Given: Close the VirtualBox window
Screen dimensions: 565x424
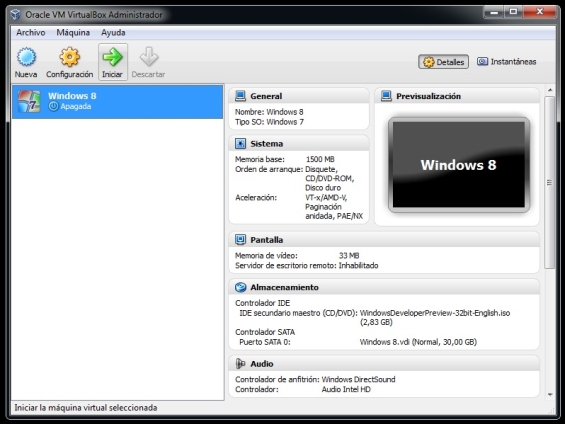Looking at the screenshot, I should click(539, 12).
